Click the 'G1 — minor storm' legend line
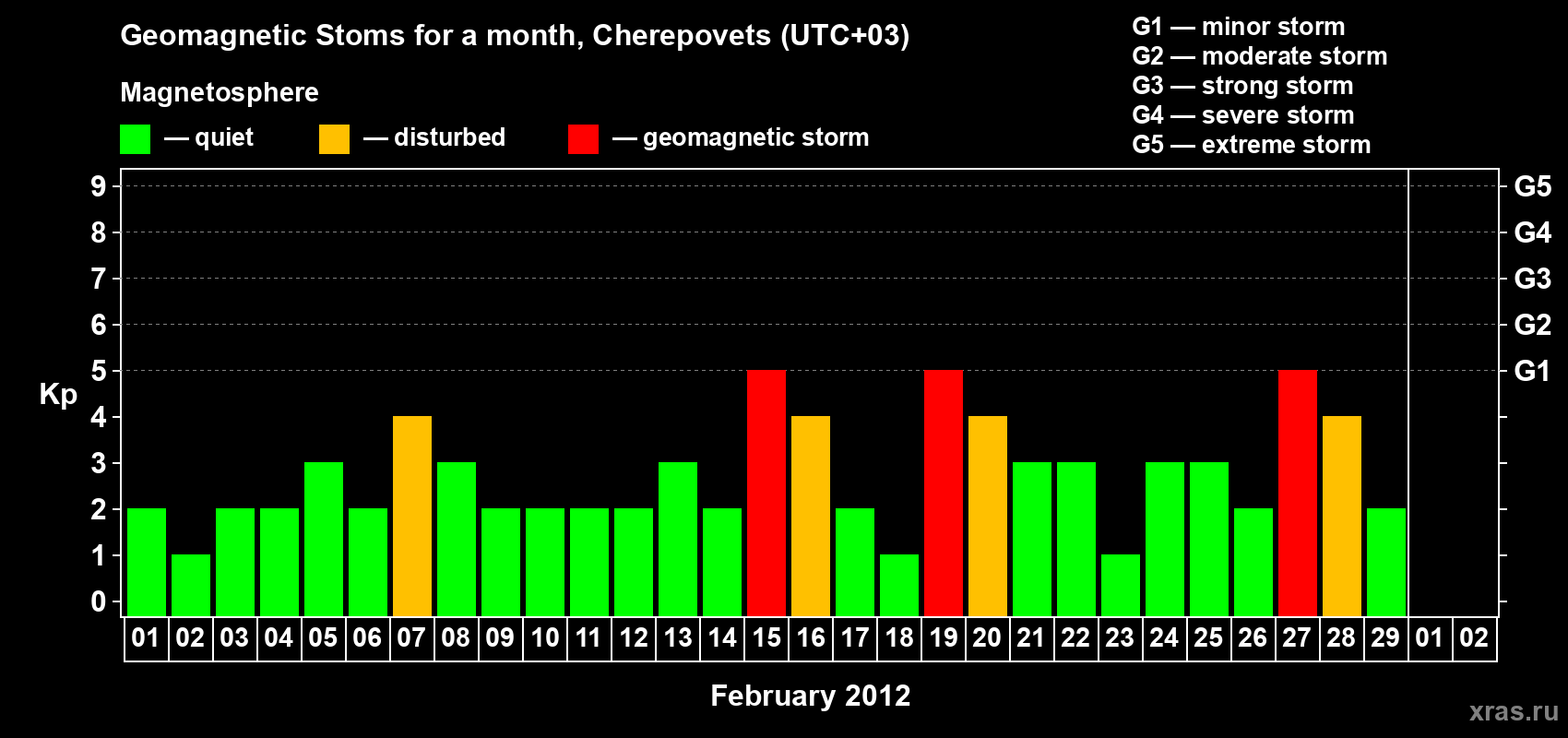1568x738 pixels. tap(1239, 27)
